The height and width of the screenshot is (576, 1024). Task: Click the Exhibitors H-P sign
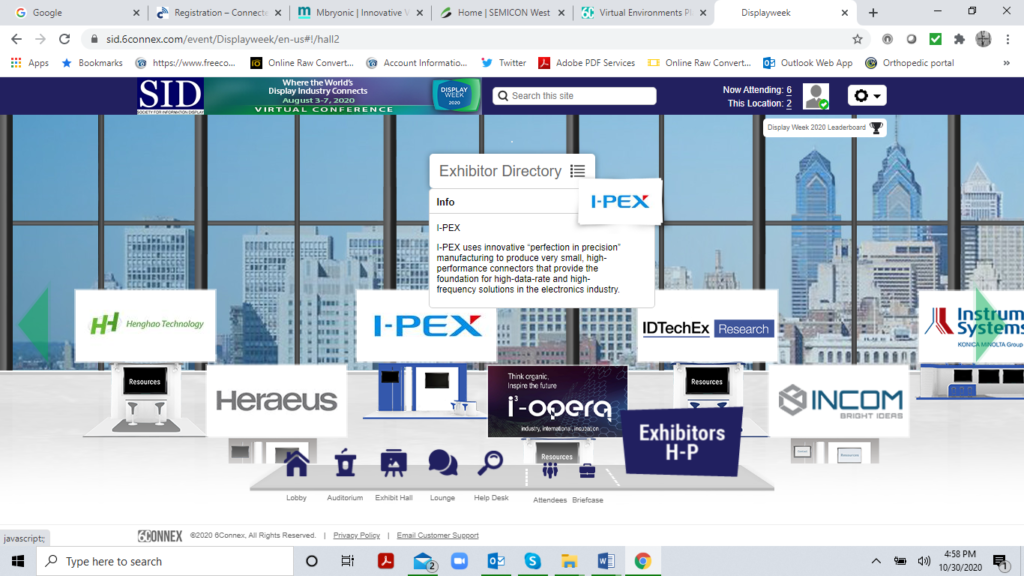click(x=682, y=442)
